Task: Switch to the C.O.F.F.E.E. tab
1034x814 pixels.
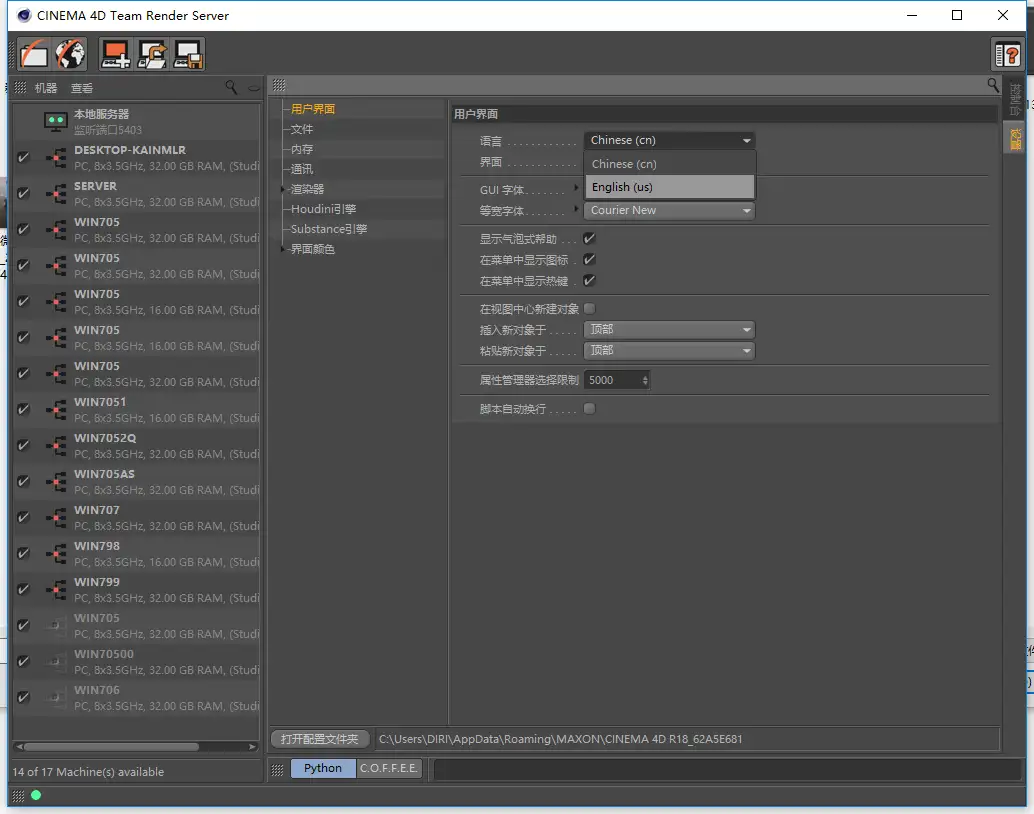Action: coord(389,768)
